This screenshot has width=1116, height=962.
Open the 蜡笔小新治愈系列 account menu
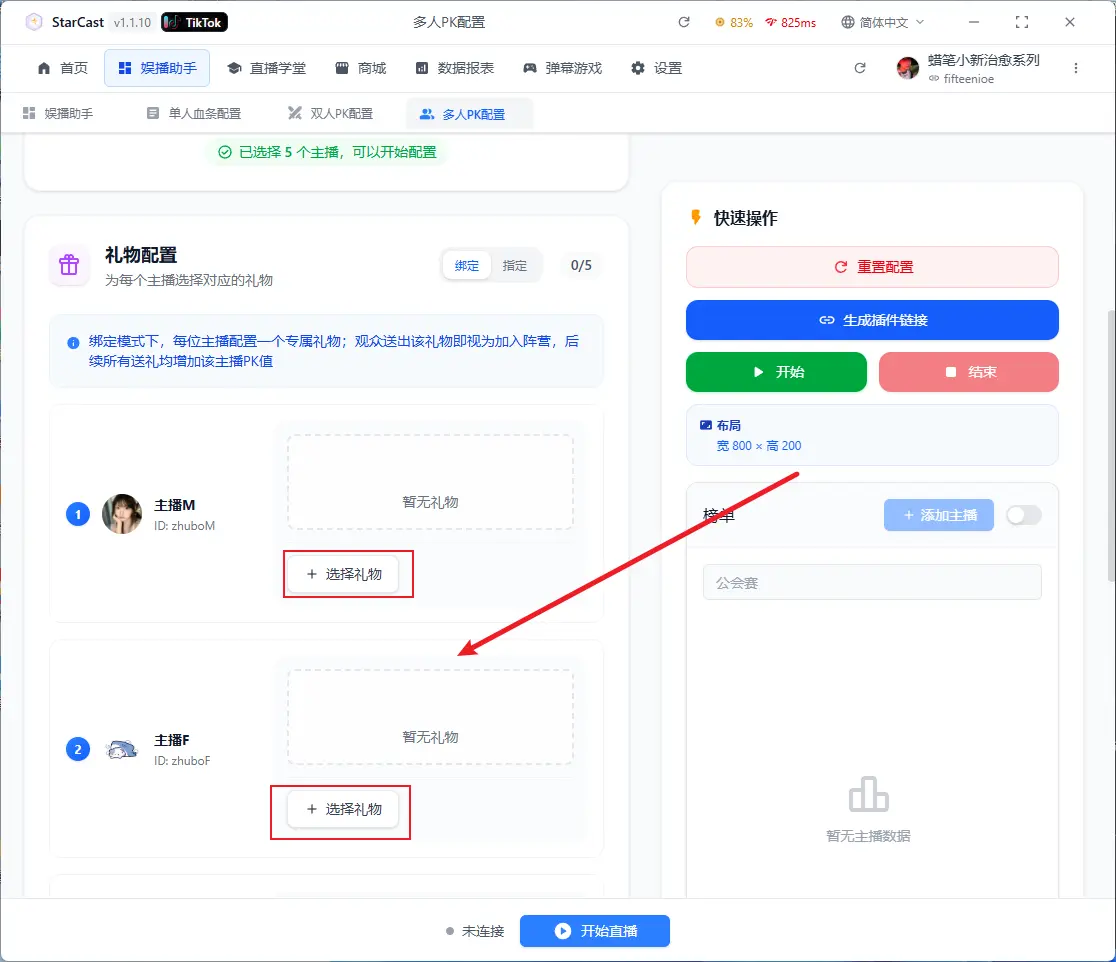(x=969, y=68)
